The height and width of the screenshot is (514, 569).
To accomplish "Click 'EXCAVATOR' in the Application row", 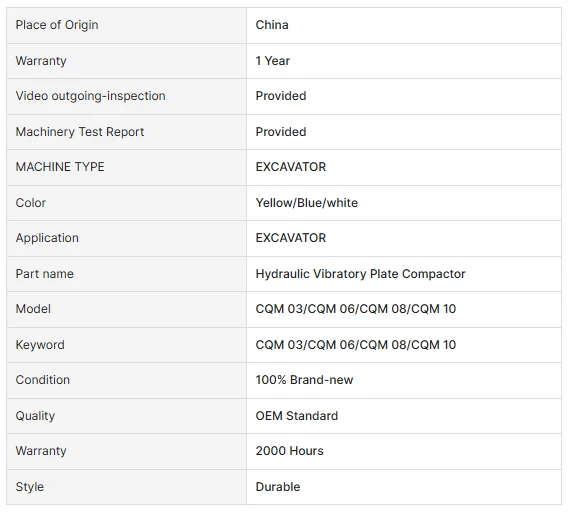I will (x=291, y=238).
